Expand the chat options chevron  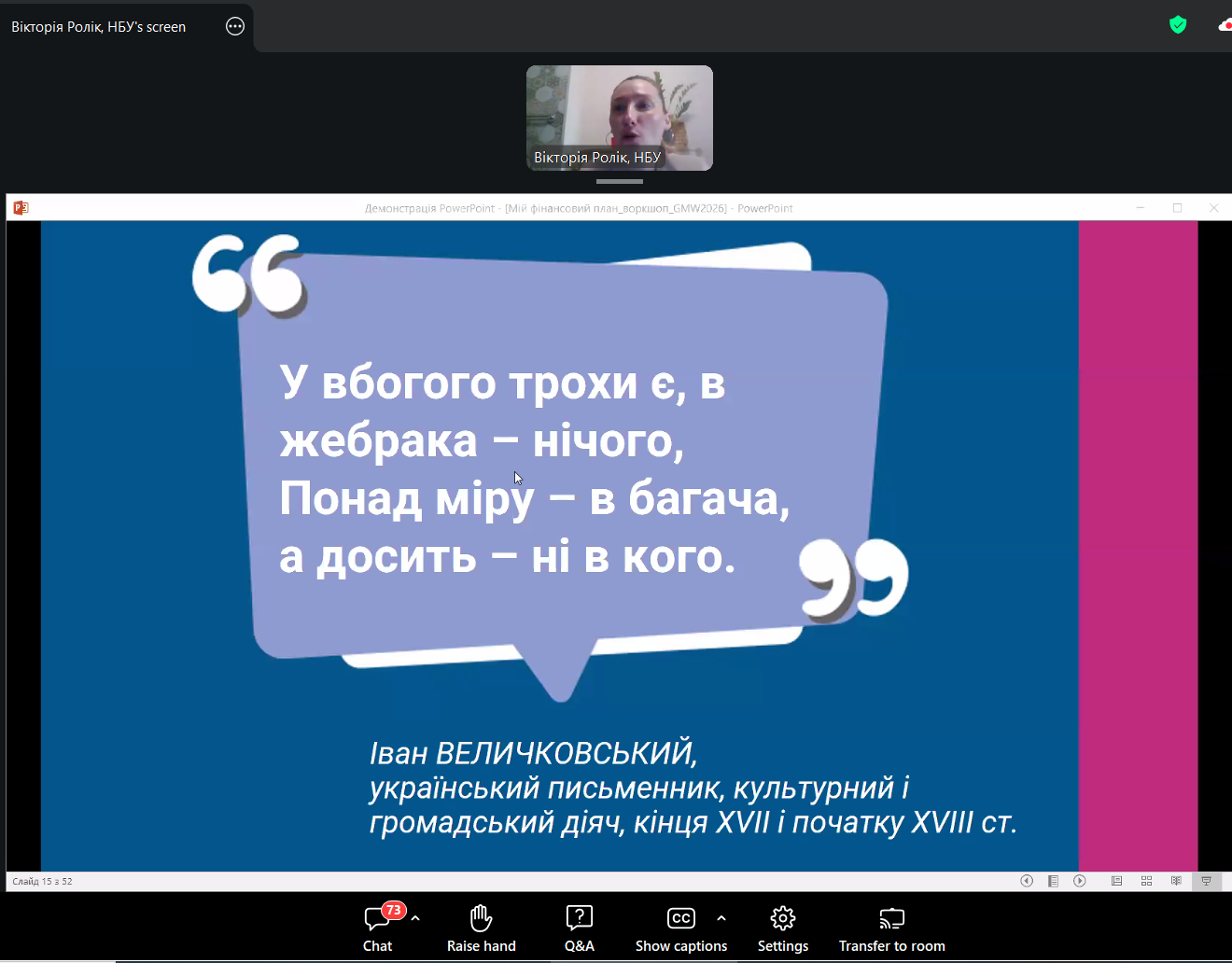415,918
